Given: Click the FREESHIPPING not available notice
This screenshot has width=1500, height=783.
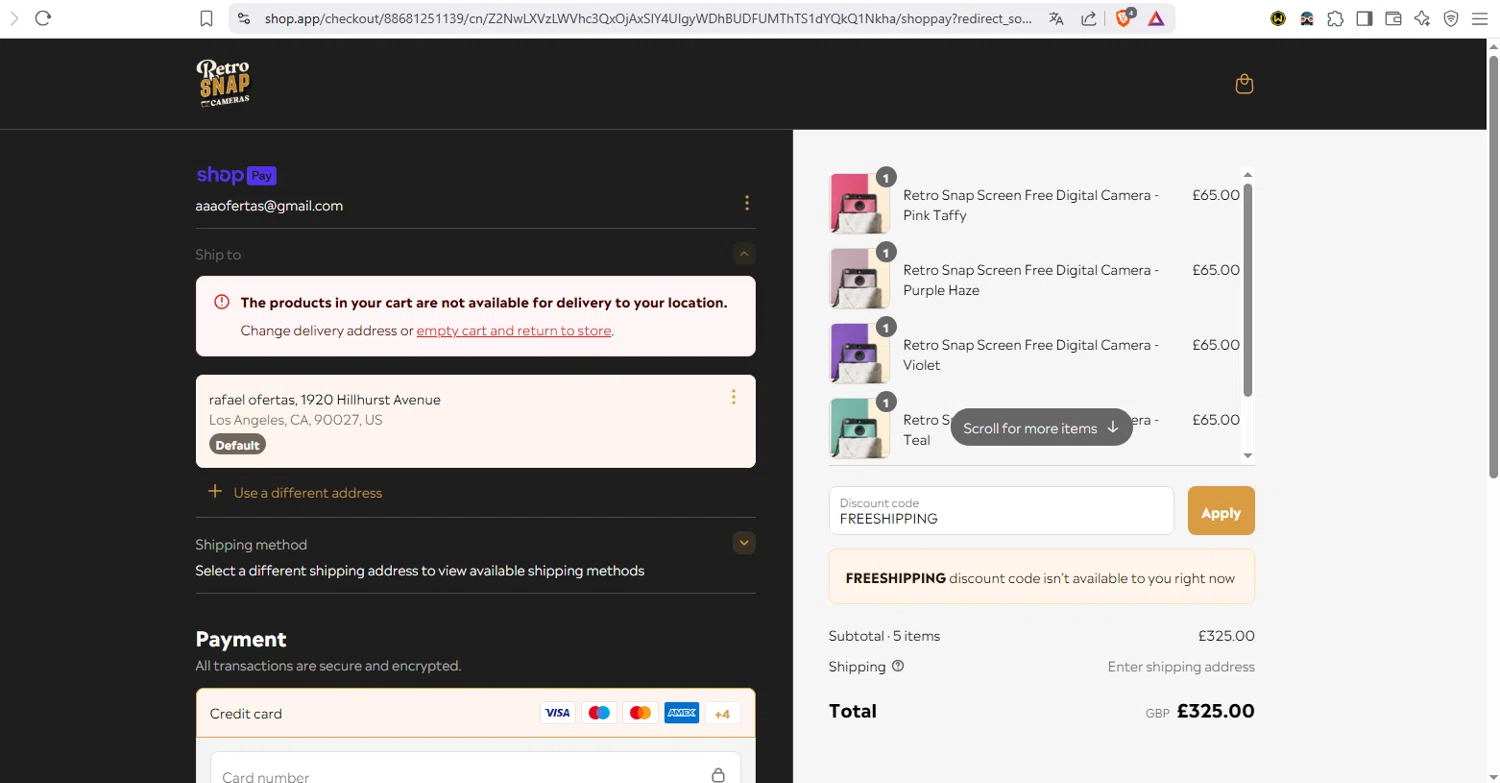Looking at the screenshot, I should [x=1041, y=577].
